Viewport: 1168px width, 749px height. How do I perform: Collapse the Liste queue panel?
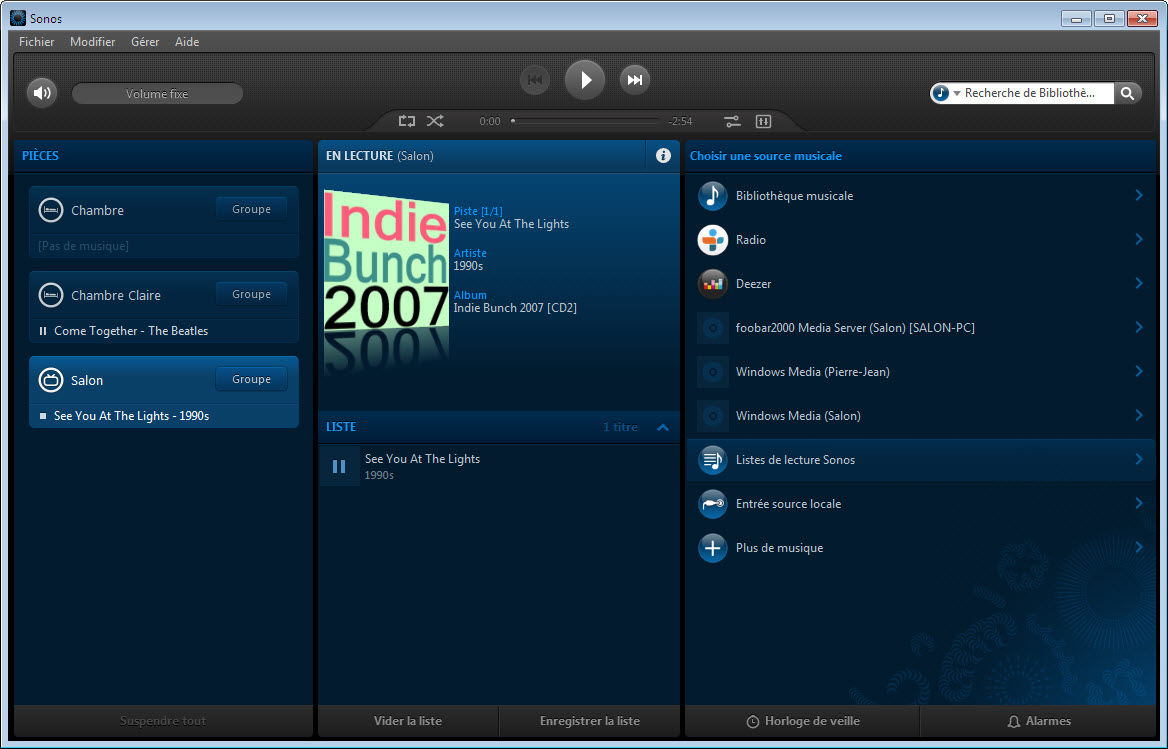click(662, 427)
